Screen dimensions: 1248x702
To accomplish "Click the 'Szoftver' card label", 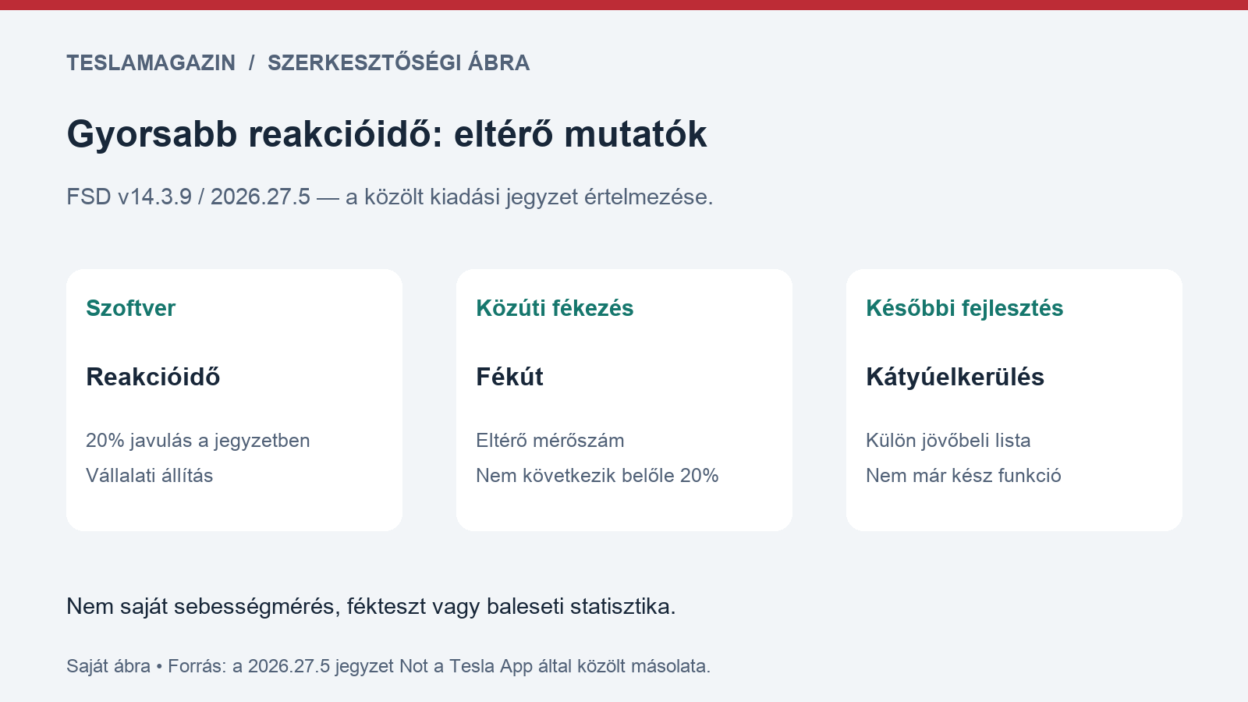I will 131,308.
